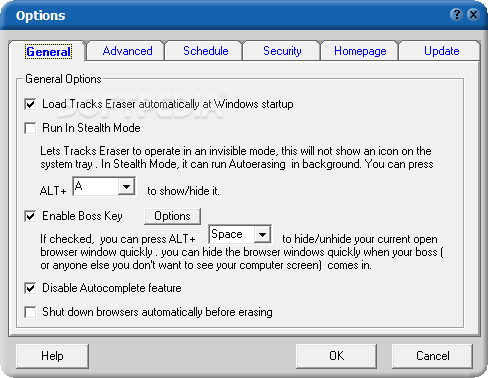The image size is (488, 378).
Task: Click the 'Run In Stealth Mode' label text
Action: tap(91, 128)
